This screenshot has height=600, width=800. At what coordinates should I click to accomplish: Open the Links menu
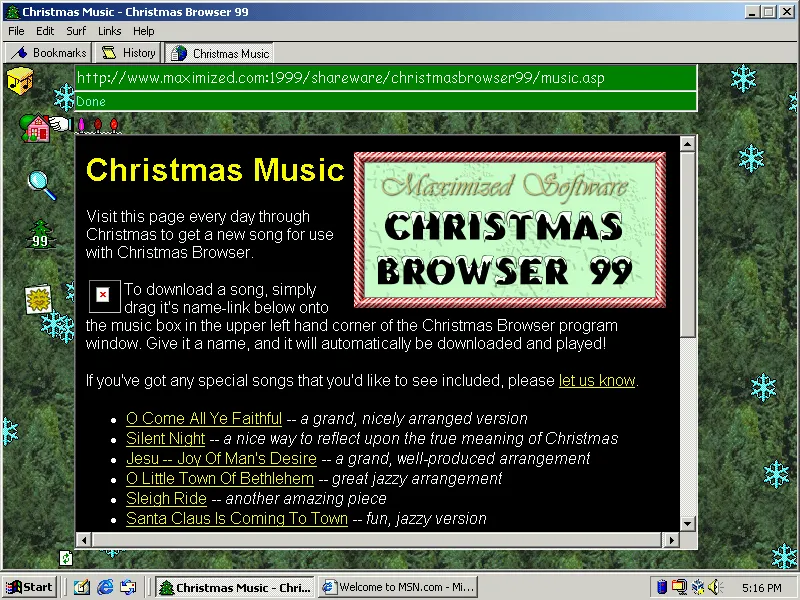tap(110, 31)
